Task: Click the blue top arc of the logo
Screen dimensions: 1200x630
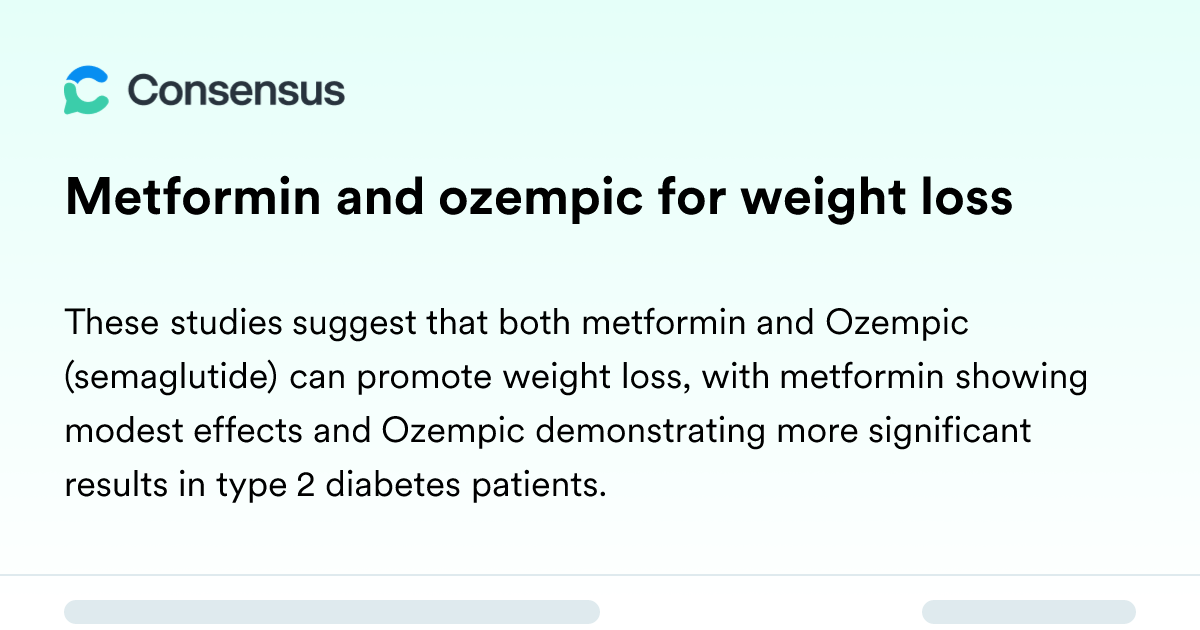Action: click(x=88, y=76)
